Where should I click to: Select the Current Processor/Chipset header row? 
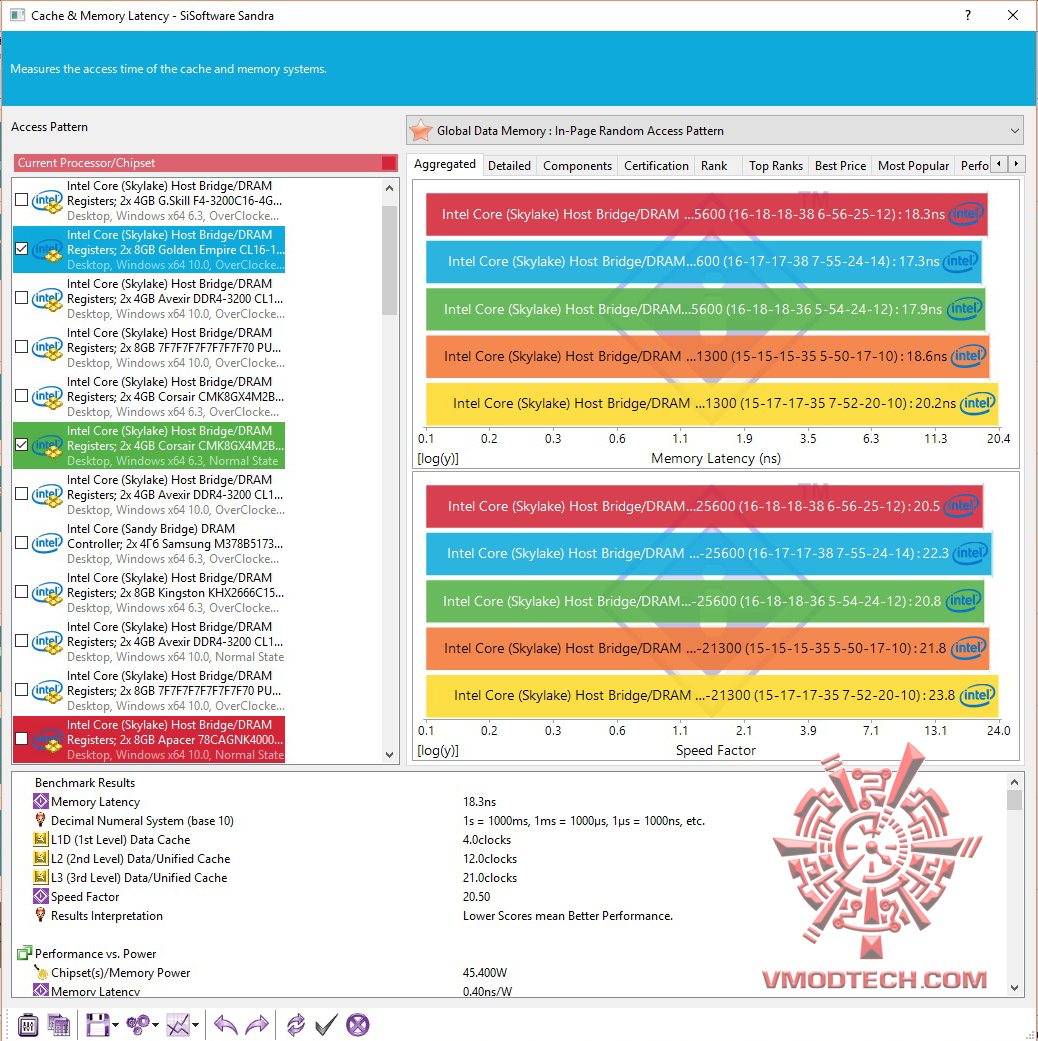pyautogui.click(x=205, y=163)
